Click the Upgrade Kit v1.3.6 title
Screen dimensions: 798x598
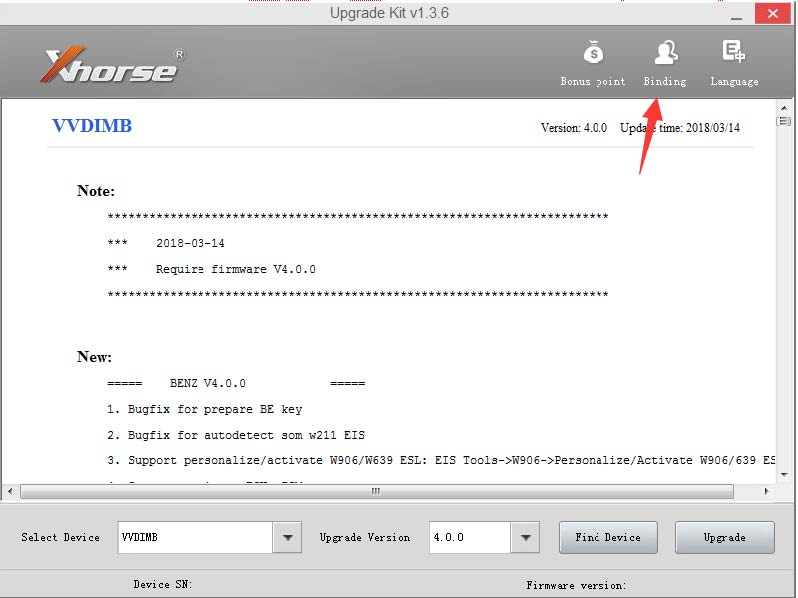point(389,13)
